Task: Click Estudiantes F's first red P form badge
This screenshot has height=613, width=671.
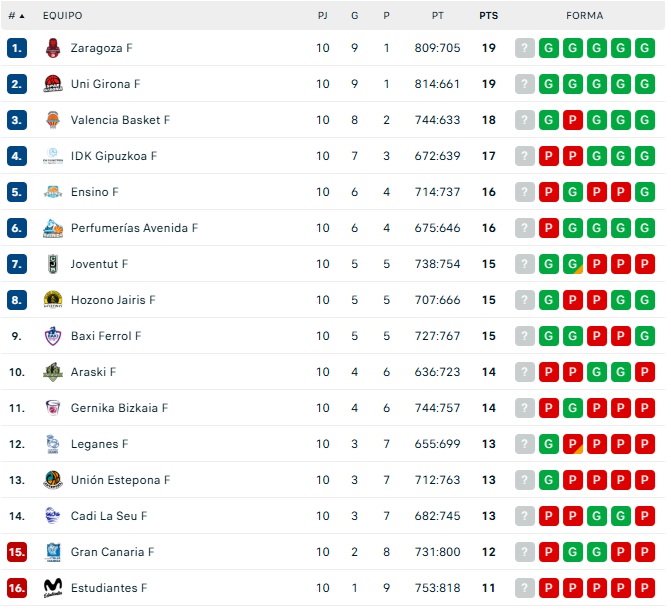Action: click(x=549, y=588)
